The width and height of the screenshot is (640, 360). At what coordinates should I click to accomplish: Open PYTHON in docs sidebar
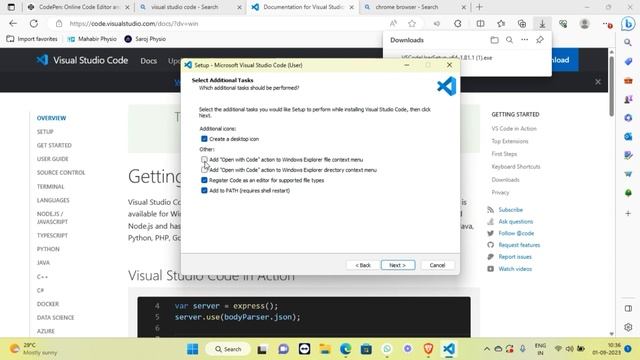[x=48, y=249]
